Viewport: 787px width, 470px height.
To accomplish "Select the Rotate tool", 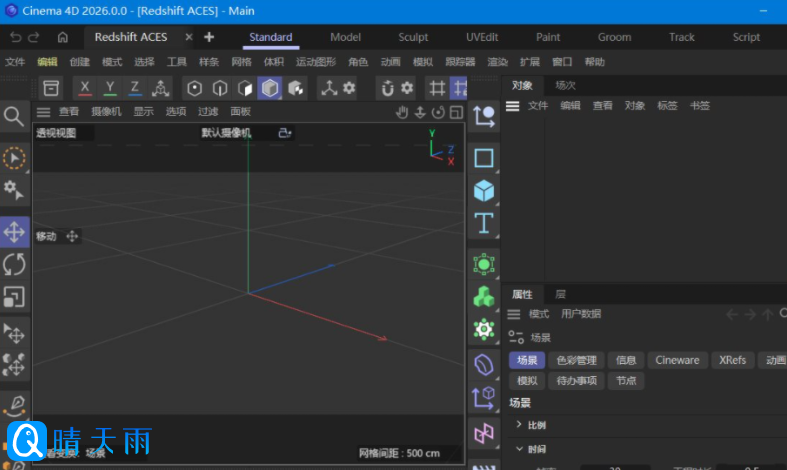I will click(15, 265).
